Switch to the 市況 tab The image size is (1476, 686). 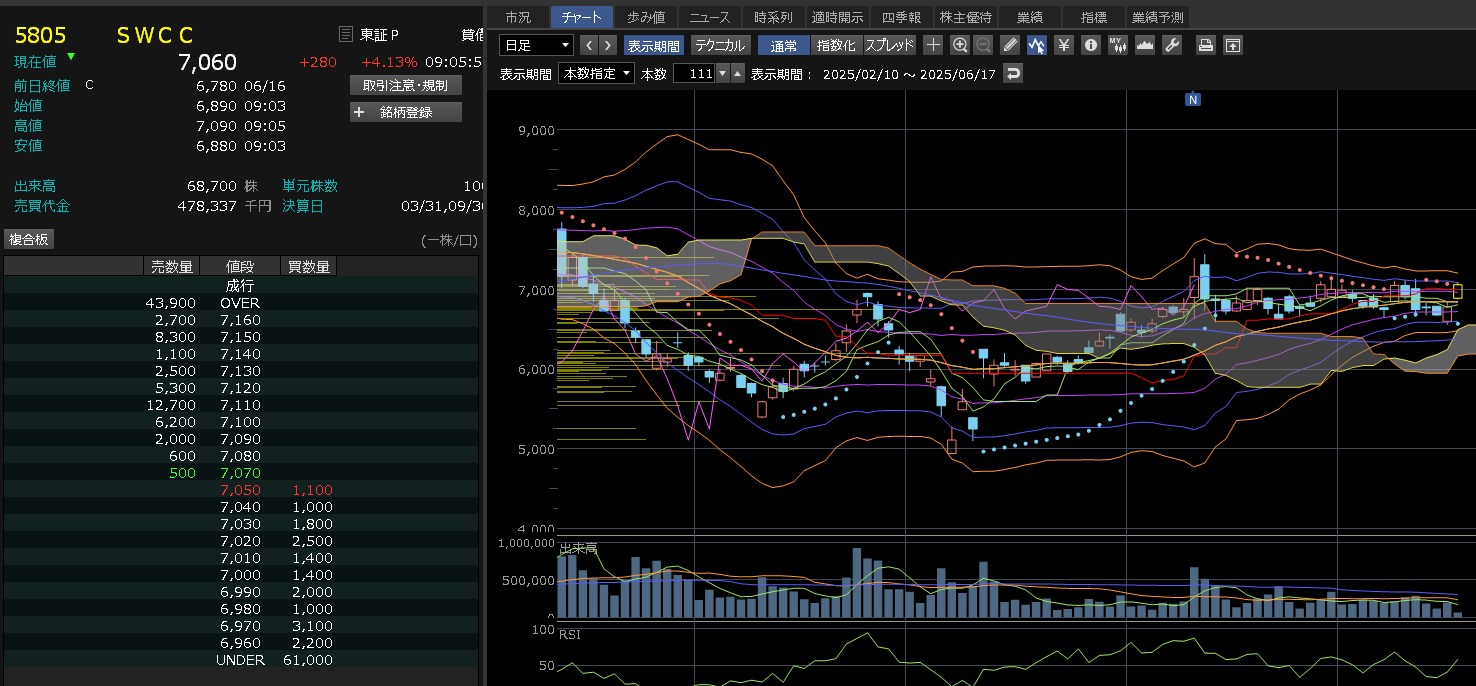tap(518, 17)
